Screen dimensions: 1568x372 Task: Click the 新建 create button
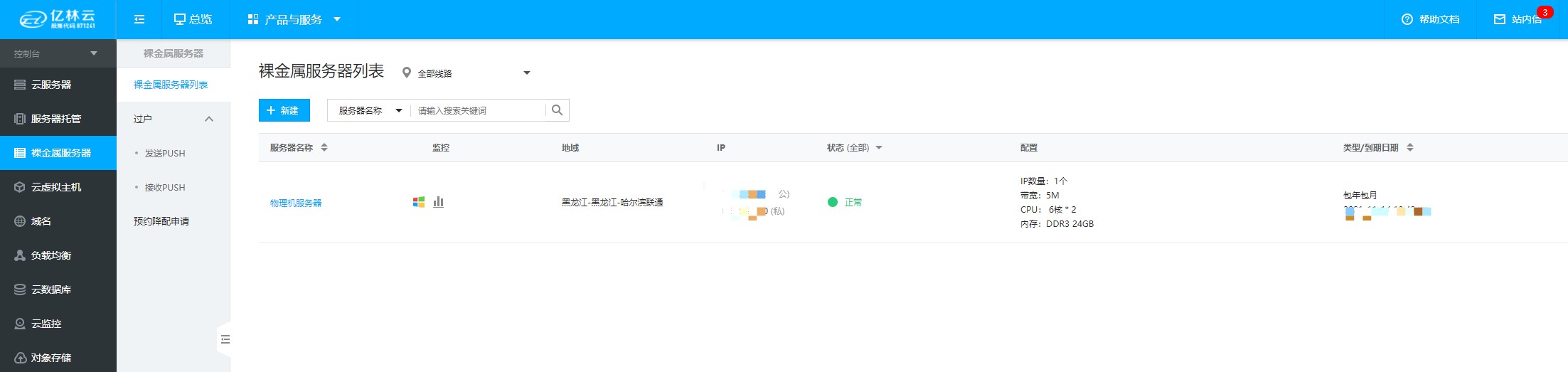284,110
